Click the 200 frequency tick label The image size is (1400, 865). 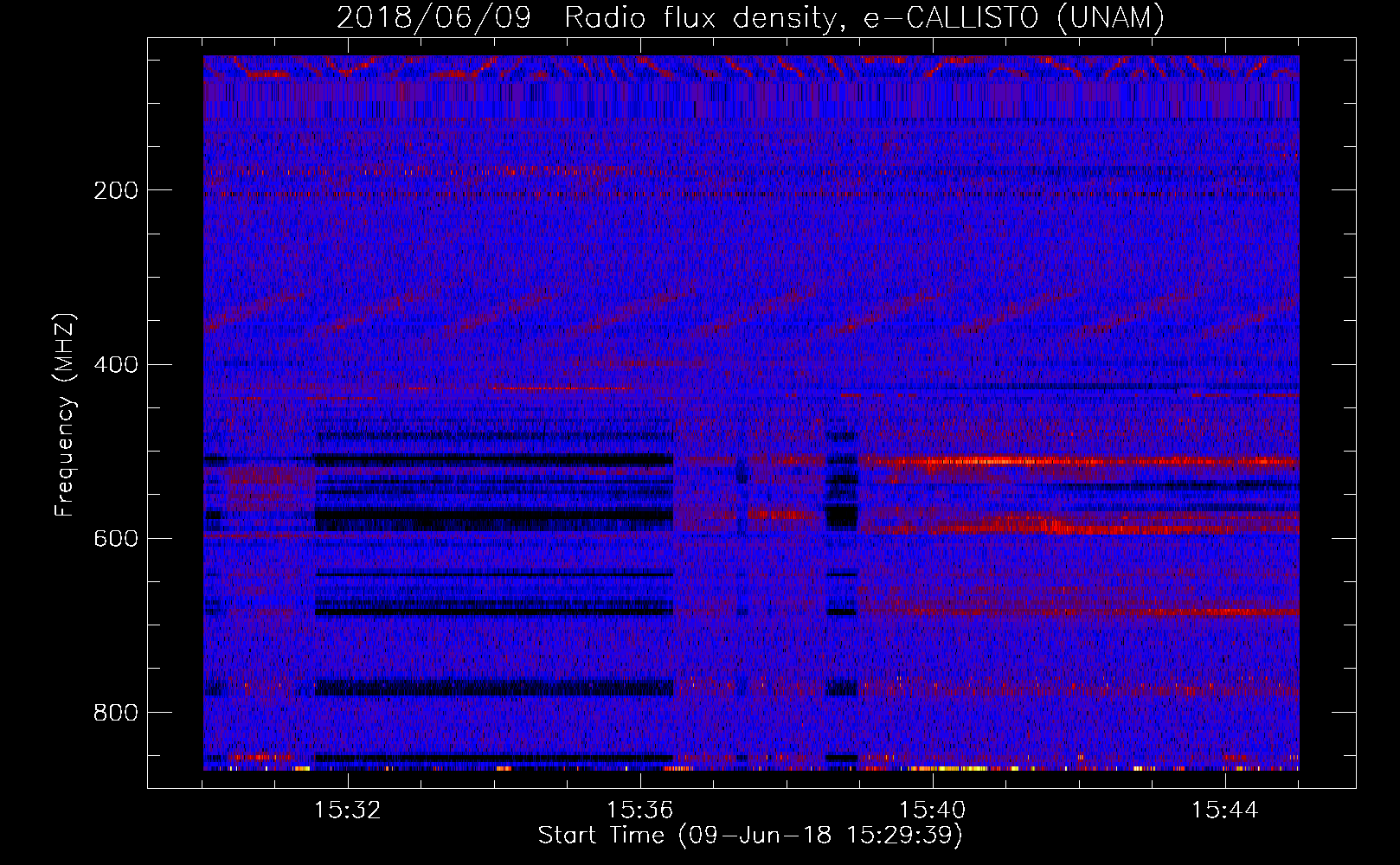coord(116,190)
